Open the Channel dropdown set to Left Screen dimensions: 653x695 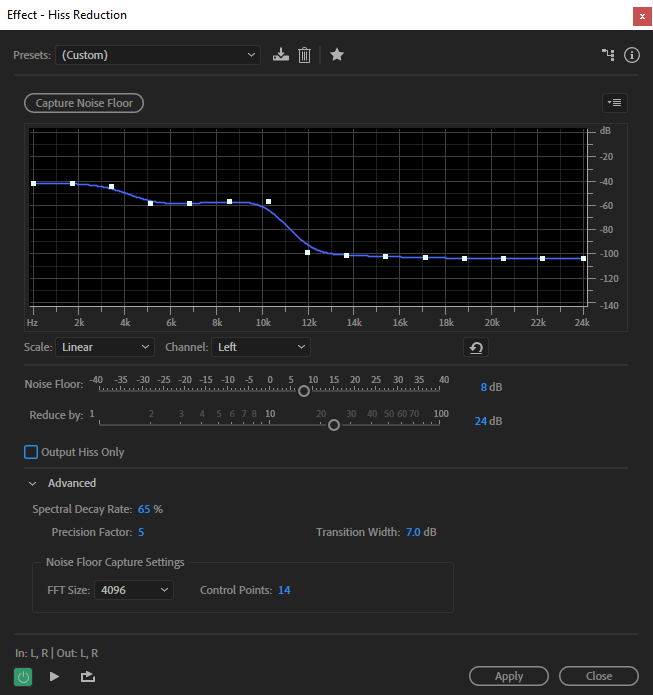coord(261,347)
